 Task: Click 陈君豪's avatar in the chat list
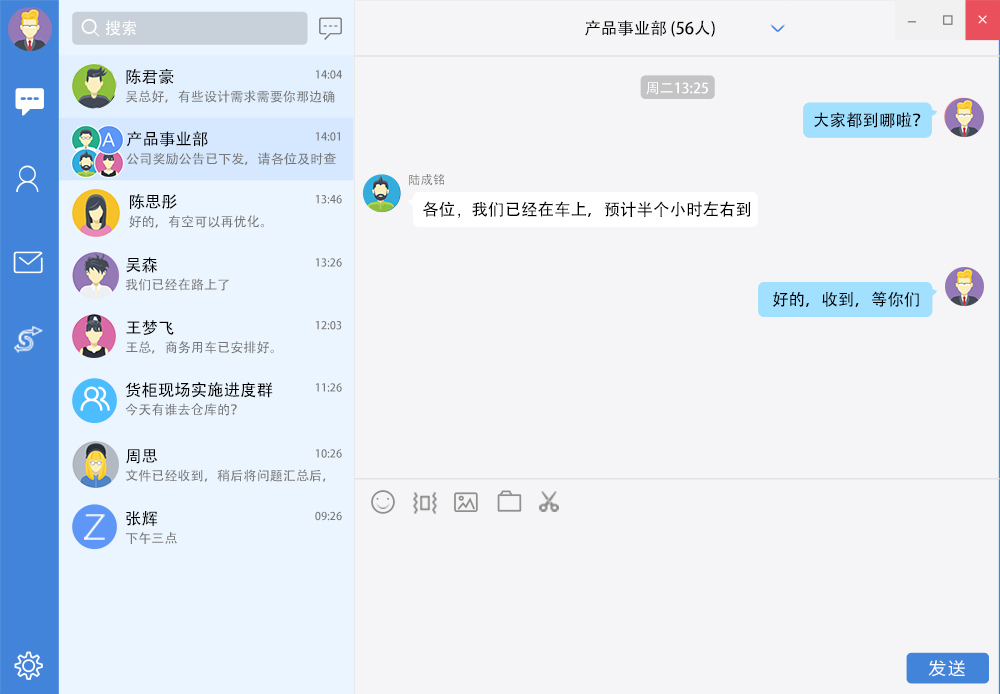coord(94,86)
